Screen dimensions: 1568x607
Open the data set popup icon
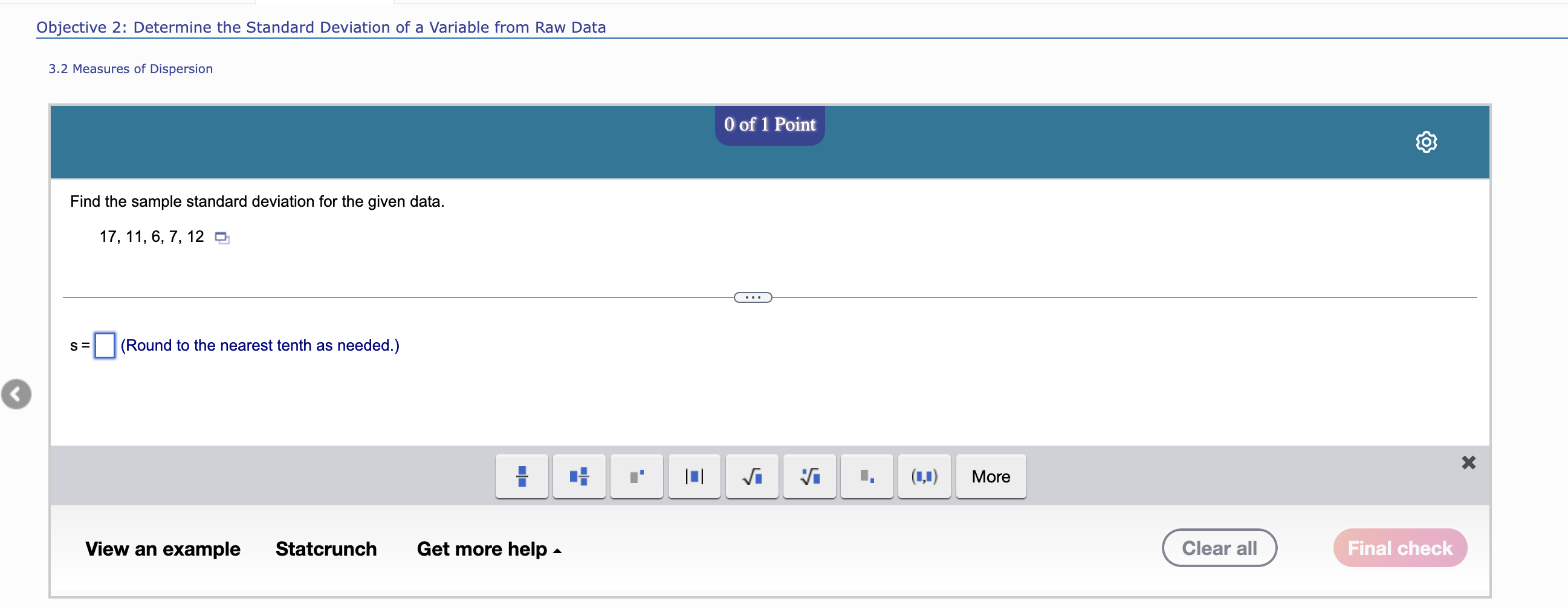coord(222,238)
